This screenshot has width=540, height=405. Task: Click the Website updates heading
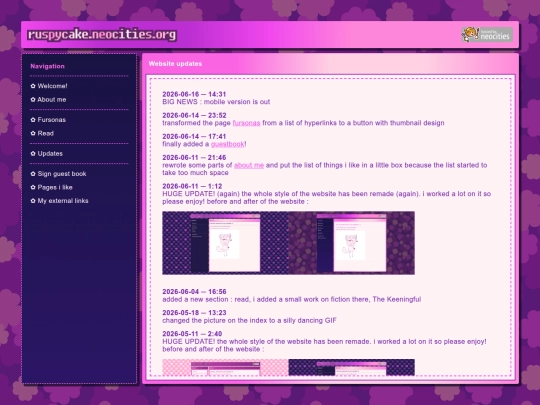pyautogui.click(x=175, y=64)
